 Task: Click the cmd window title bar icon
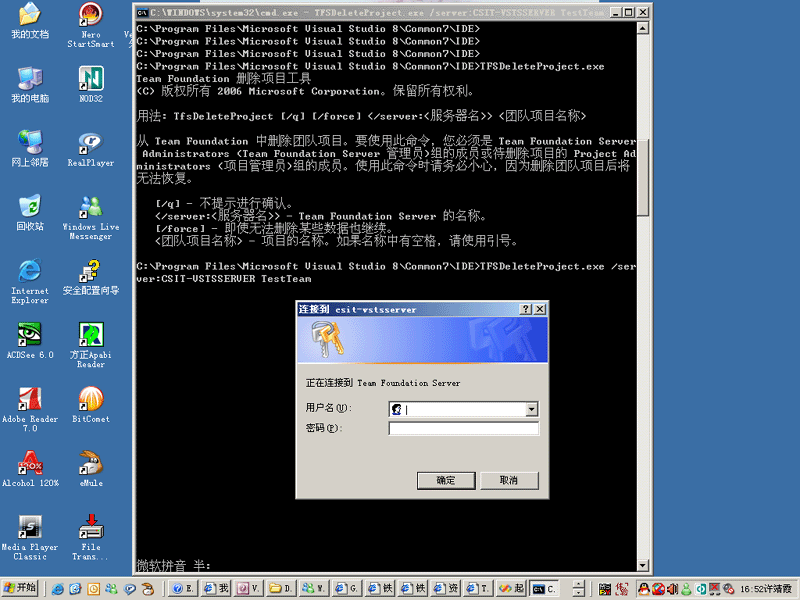[x=142, y=12]
